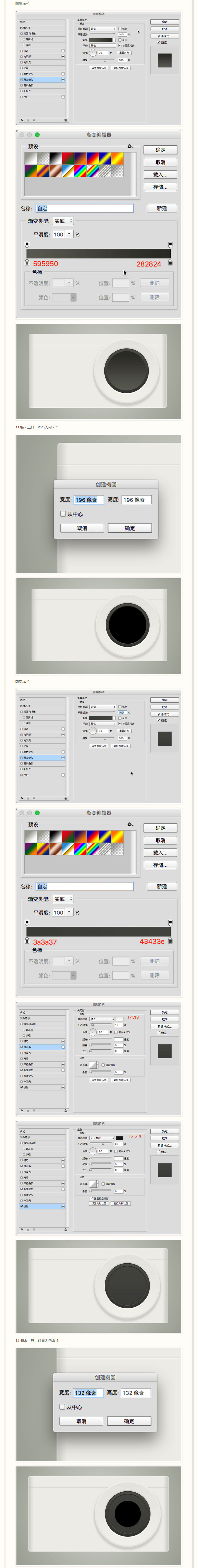Click 宽度 field showing 132 像素
198x1568 pixels.
[88, 1393]
